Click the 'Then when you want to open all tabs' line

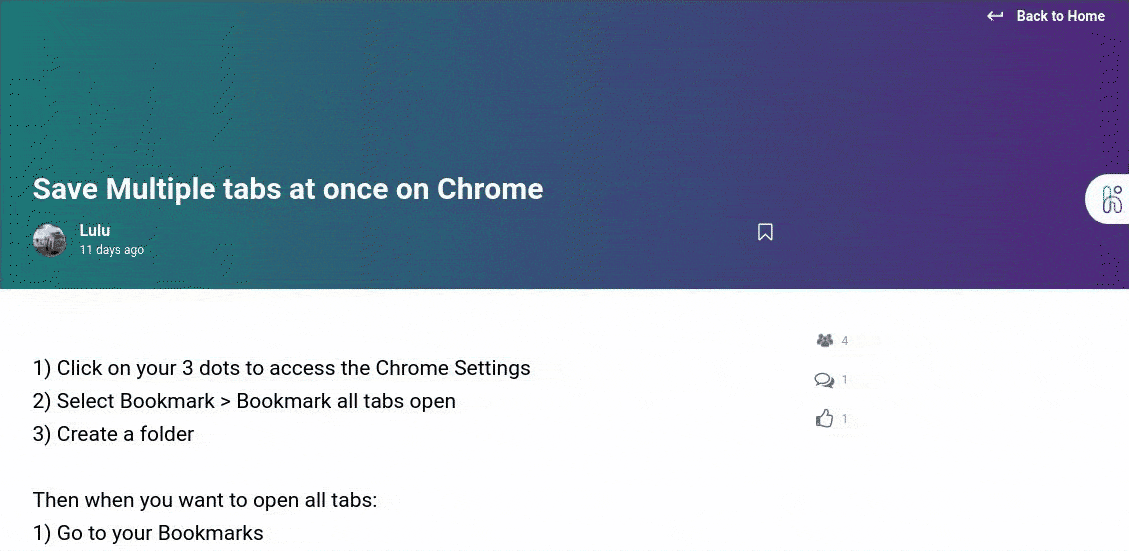tap(205, 499)
